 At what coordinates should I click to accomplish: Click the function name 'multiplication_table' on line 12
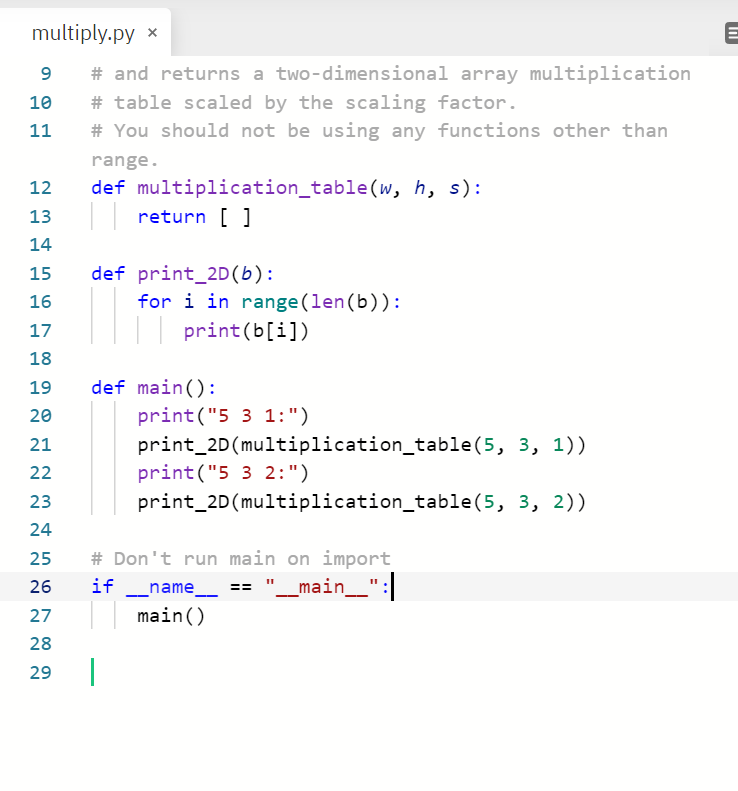coord(252,188)
